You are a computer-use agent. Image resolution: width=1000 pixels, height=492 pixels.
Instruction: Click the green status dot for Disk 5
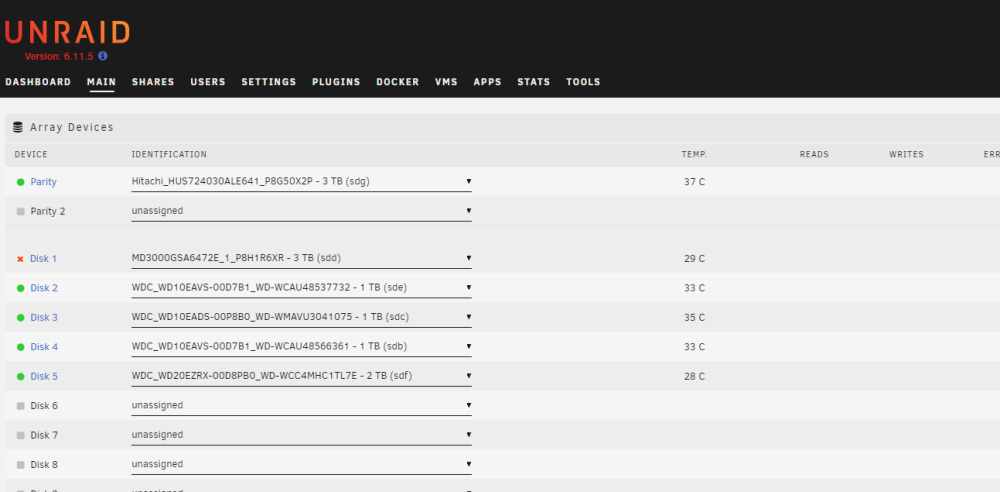point(20,376)
